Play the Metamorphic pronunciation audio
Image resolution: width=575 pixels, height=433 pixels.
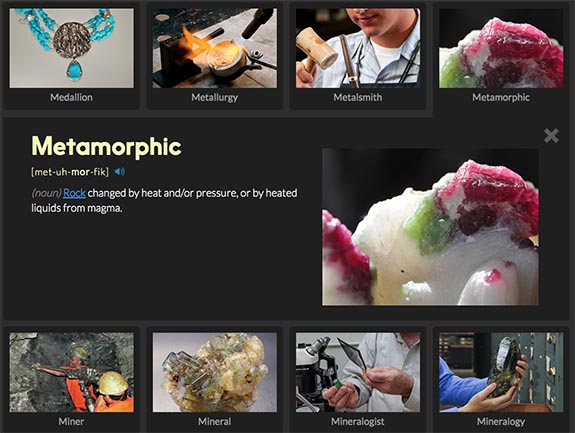[x=120, y=172]
